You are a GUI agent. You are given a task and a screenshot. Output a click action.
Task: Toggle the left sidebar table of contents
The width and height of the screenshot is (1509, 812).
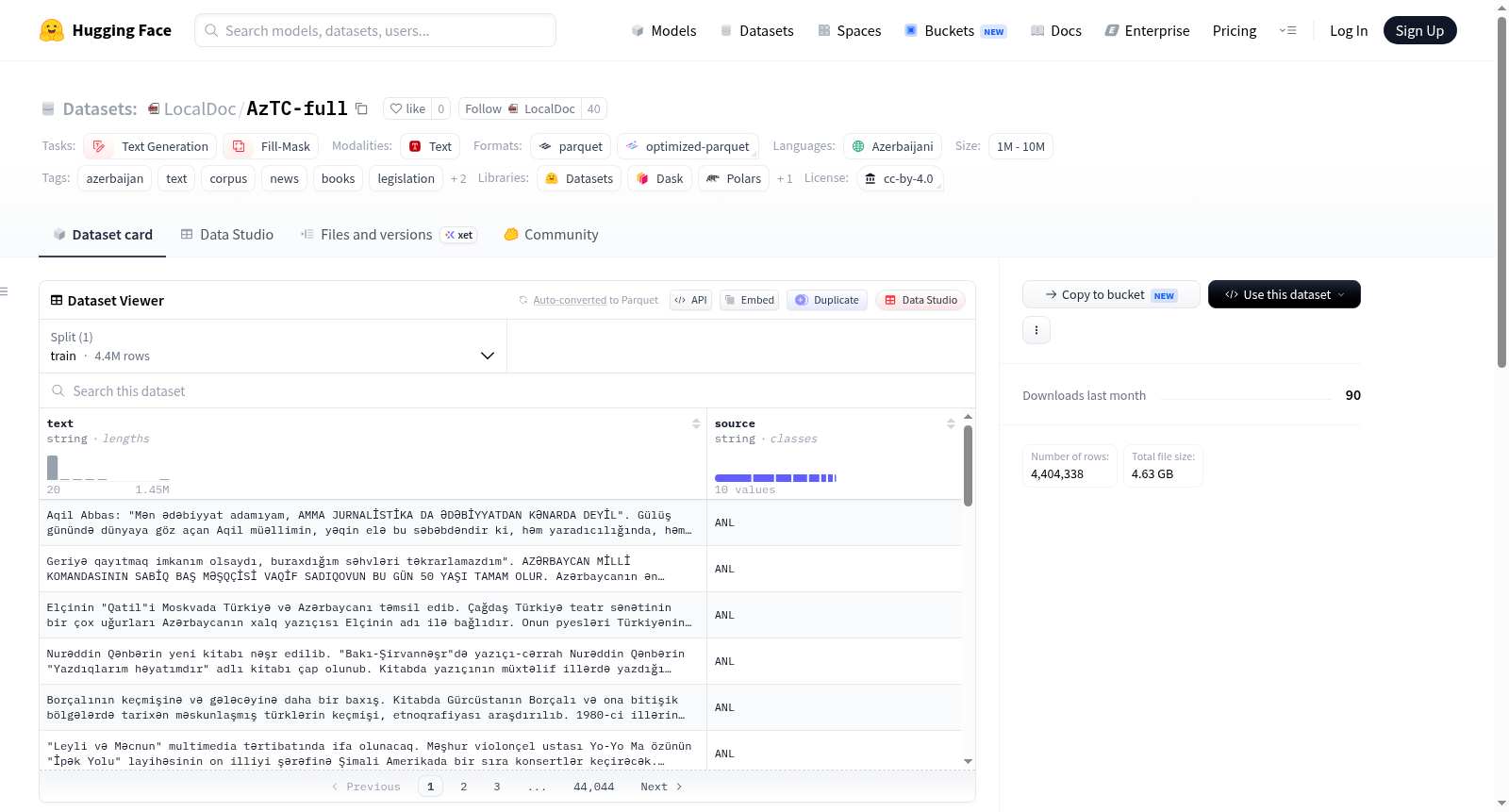5,291
